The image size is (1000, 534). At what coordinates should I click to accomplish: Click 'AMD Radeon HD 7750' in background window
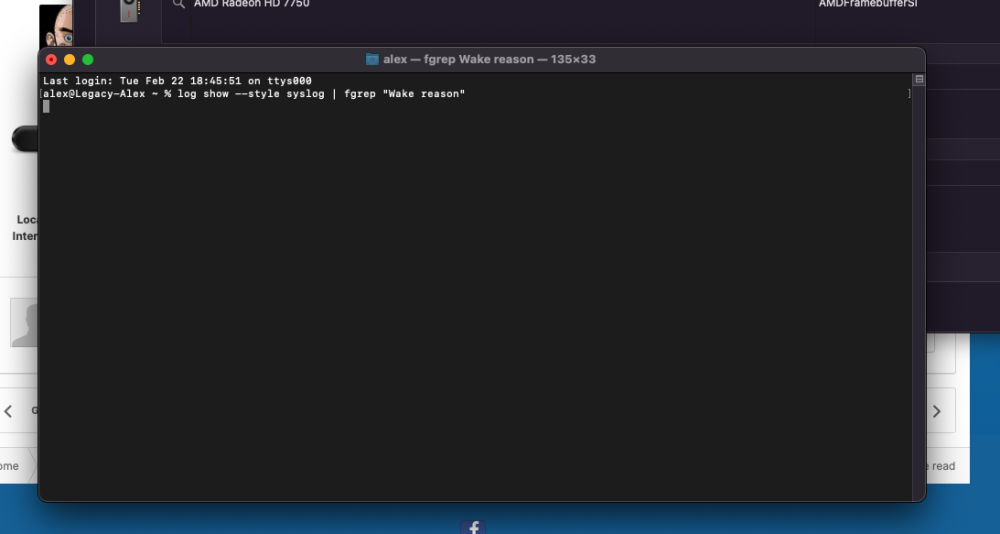tap(252, 4)
